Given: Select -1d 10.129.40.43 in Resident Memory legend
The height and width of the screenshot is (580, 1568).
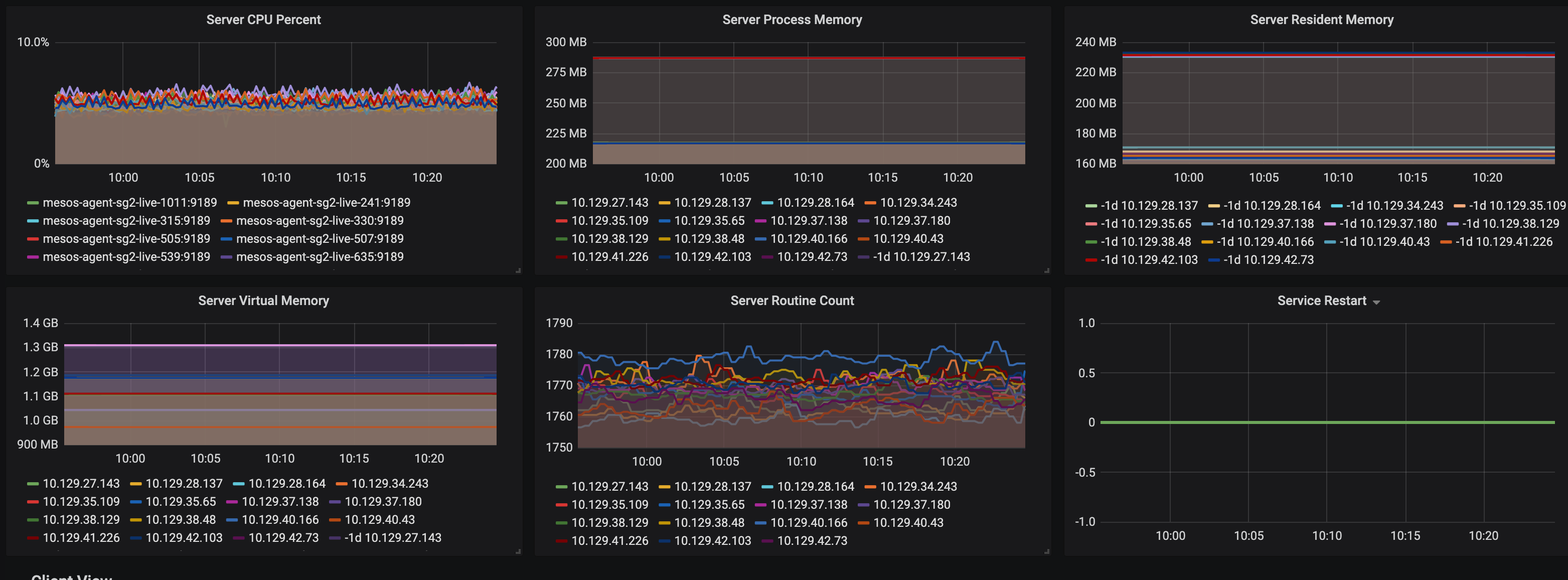Looking at the screenshot, I should click(x=1385, y=242).
